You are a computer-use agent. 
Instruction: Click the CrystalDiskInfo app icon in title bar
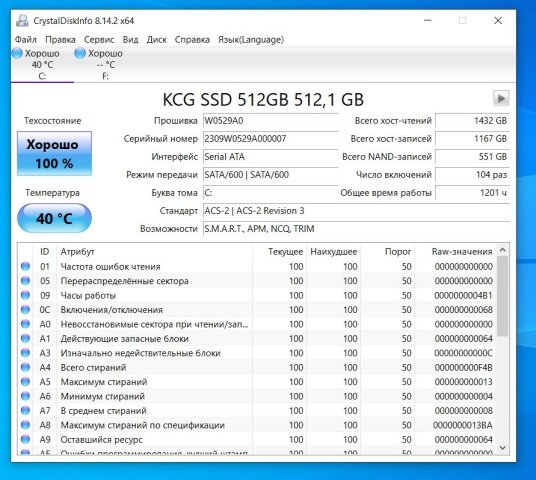(x=22, y=21)
